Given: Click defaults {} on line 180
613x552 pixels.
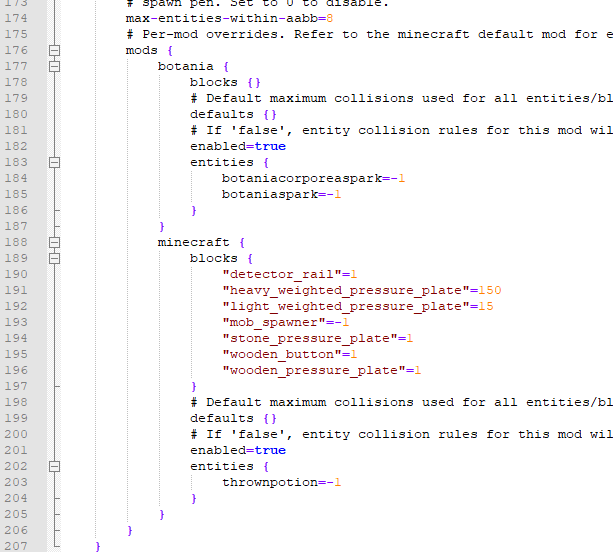Looking at the screenshot, I should coord(233,115).
